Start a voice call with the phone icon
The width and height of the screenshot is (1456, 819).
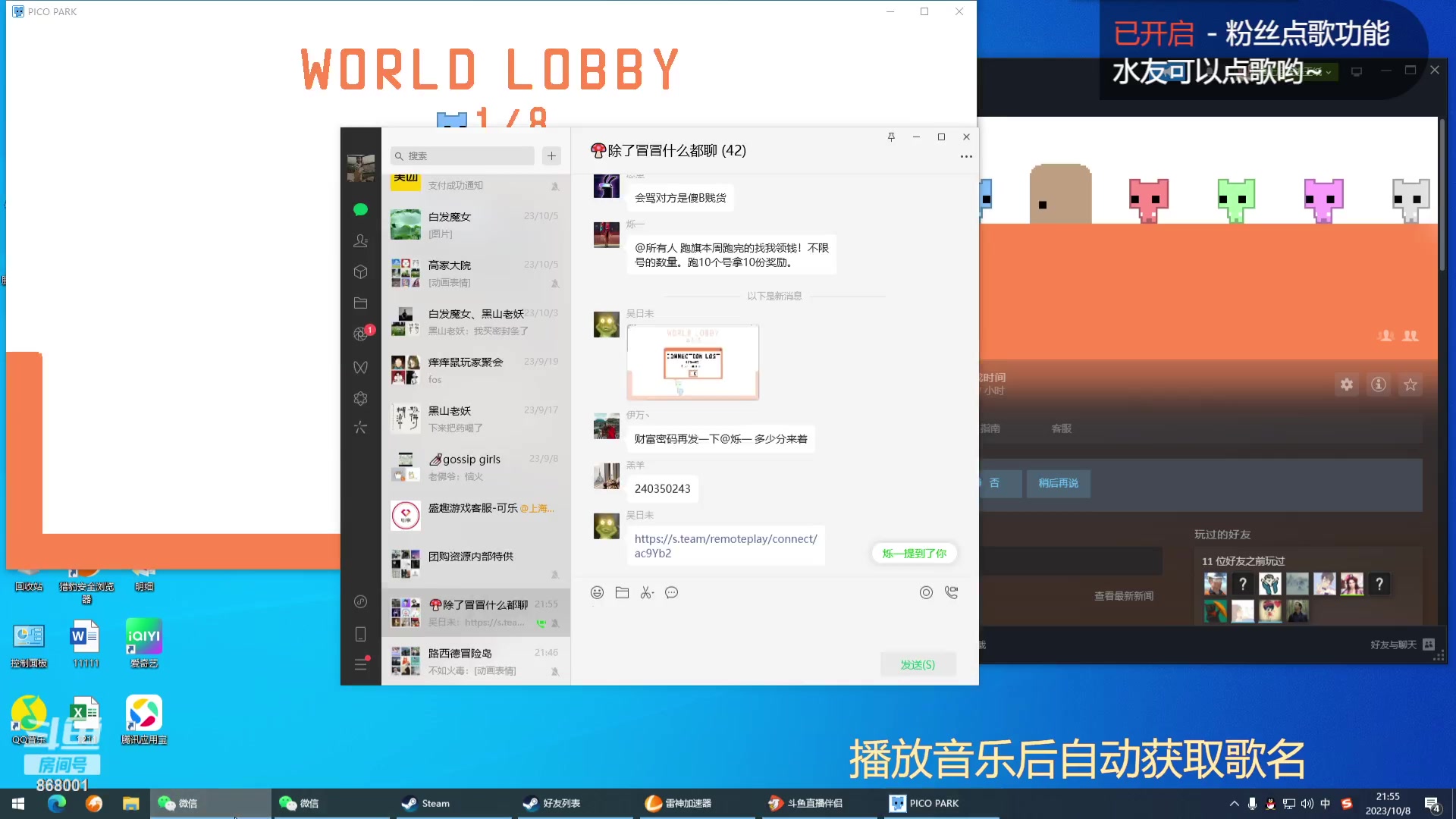[x=951, y=592]
